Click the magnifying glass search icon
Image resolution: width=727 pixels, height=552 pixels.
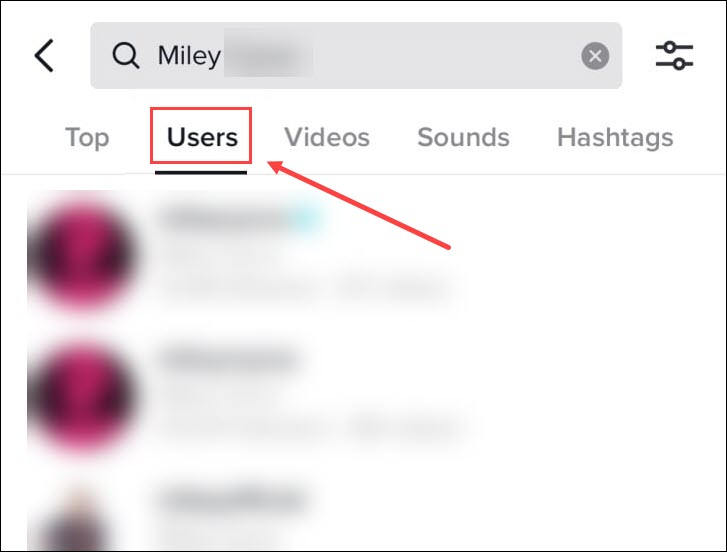(x=126, y=56)
